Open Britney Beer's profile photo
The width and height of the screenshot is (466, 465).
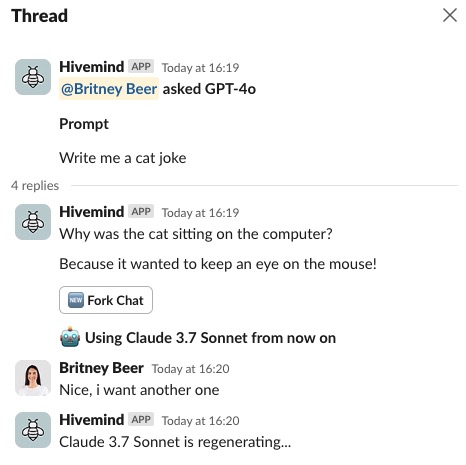pyautogui.click(x=33, y=378)
